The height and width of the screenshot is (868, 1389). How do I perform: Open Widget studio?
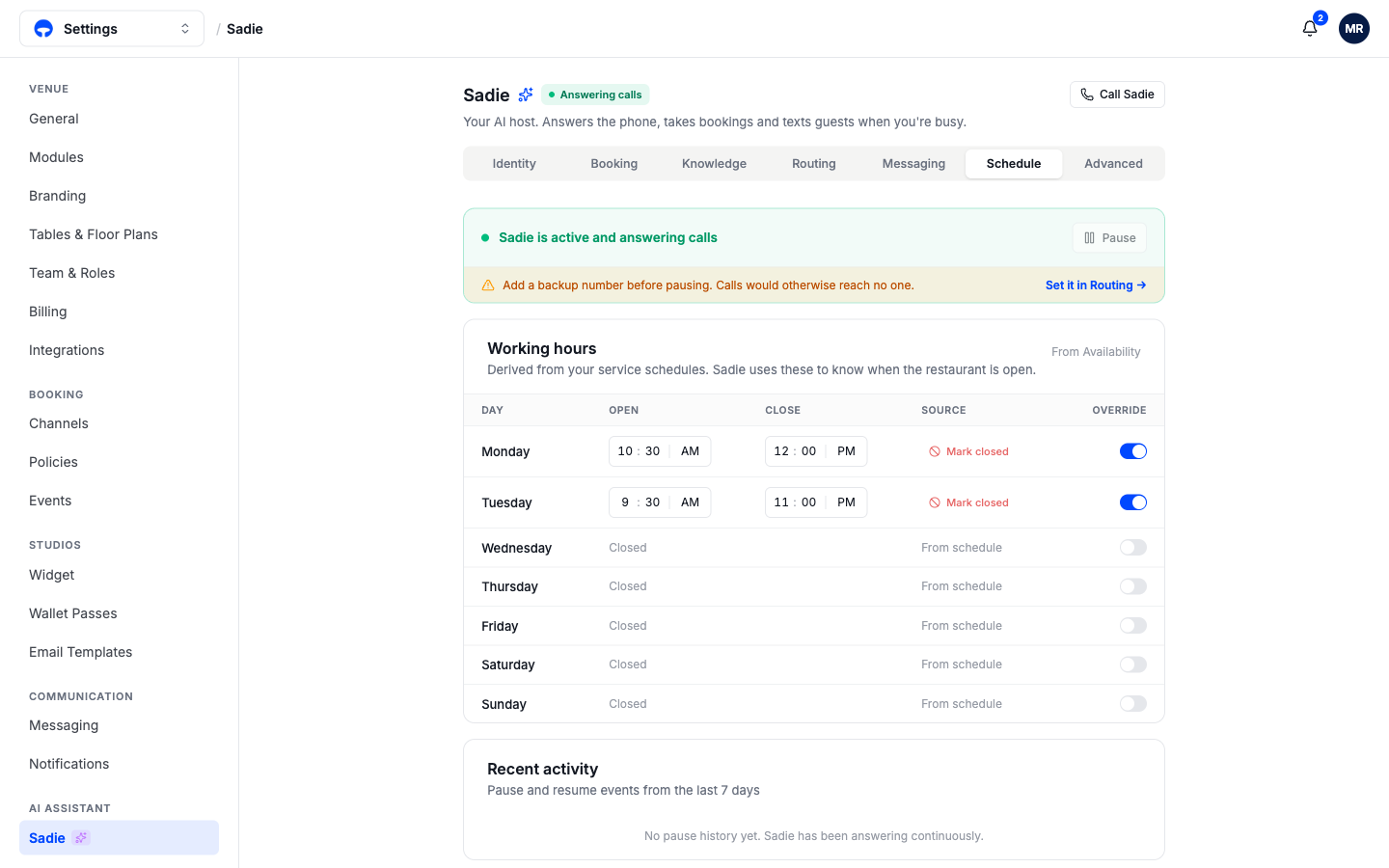[x=119, y=575]
